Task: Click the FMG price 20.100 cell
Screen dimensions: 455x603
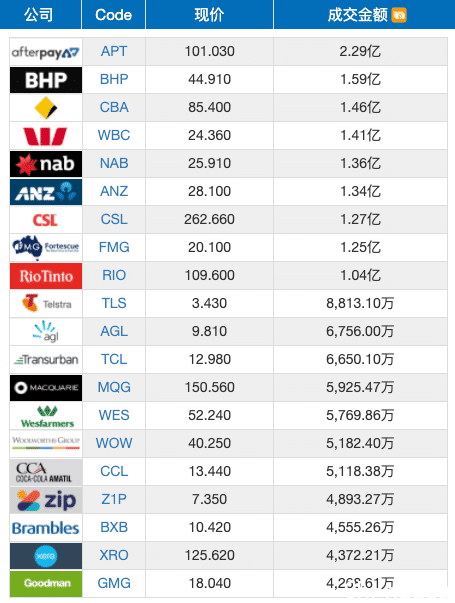Action: 209,247
